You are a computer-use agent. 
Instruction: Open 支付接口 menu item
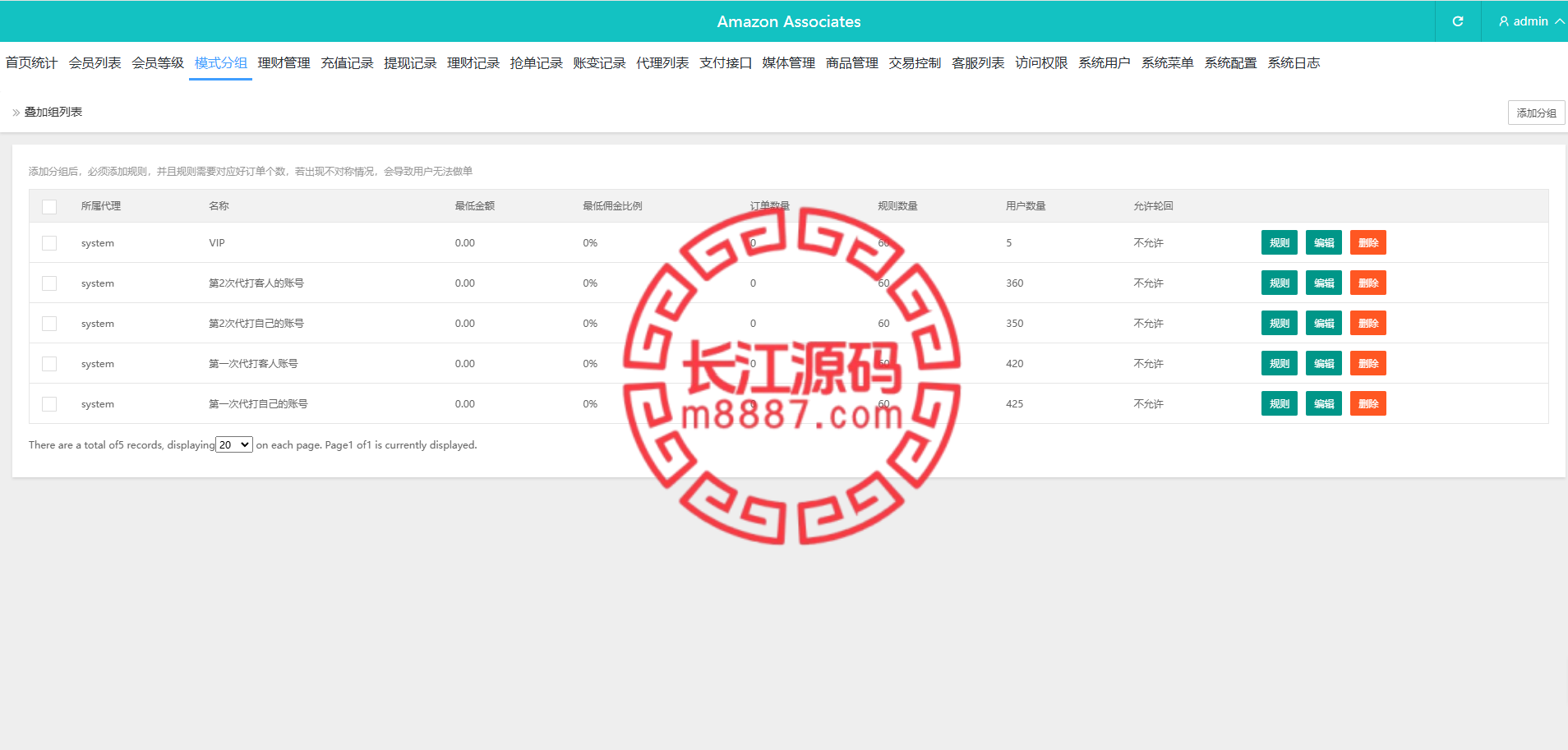point(726,62)
